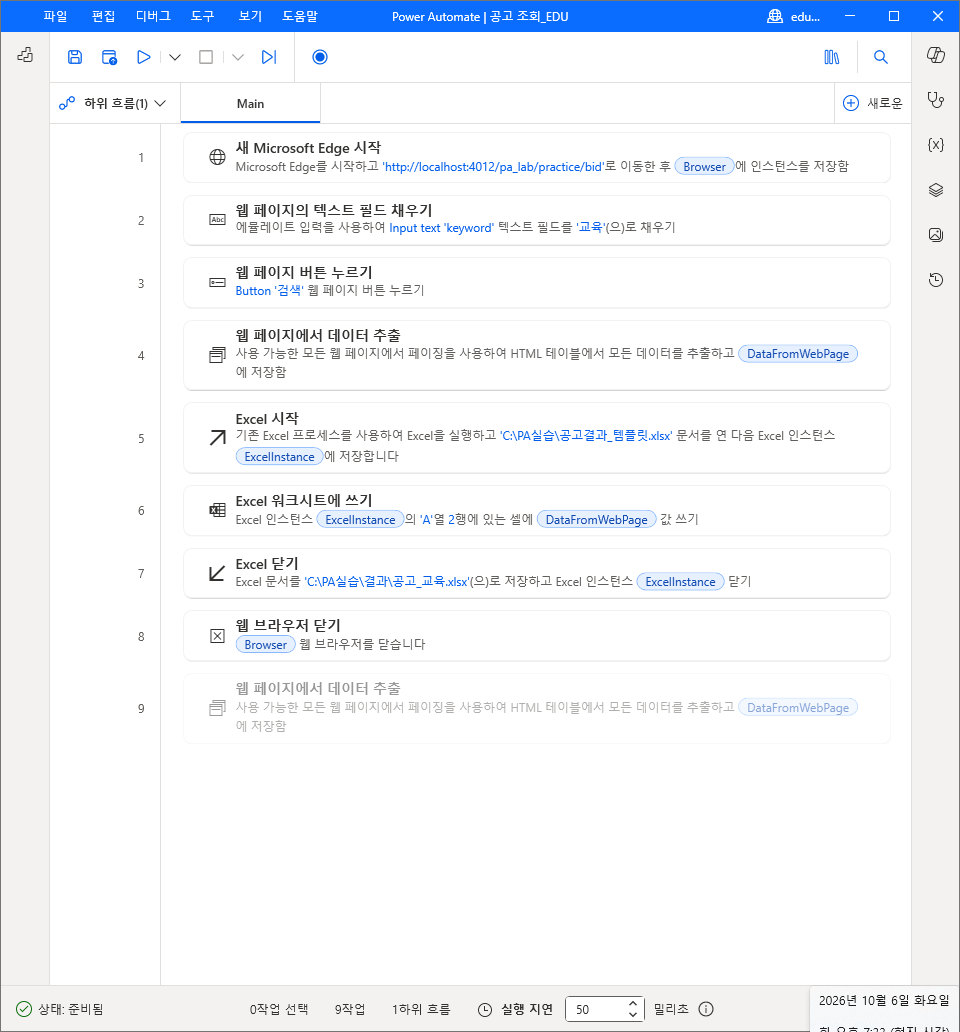Click the close browser X icon of step 8

click(x=217, y=636)
